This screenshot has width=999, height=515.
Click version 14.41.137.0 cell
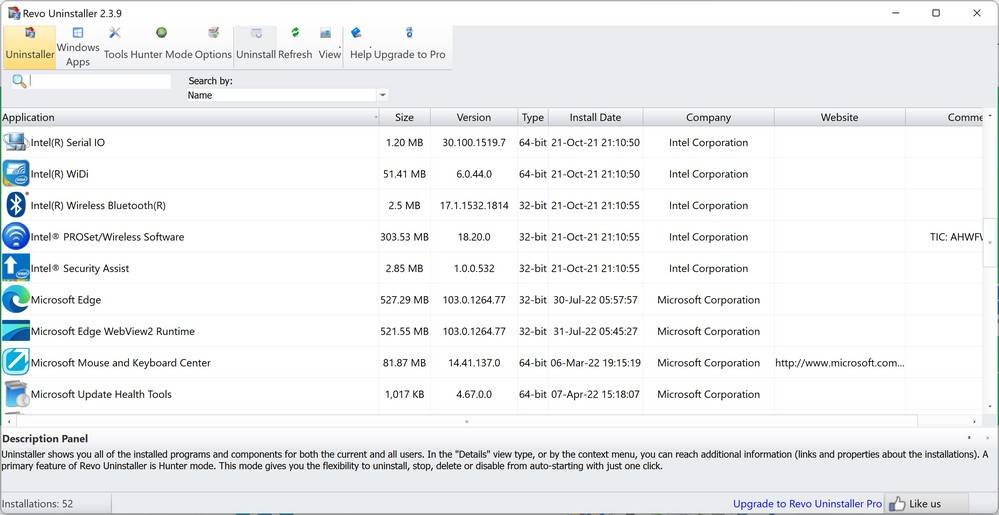[473, 363]
